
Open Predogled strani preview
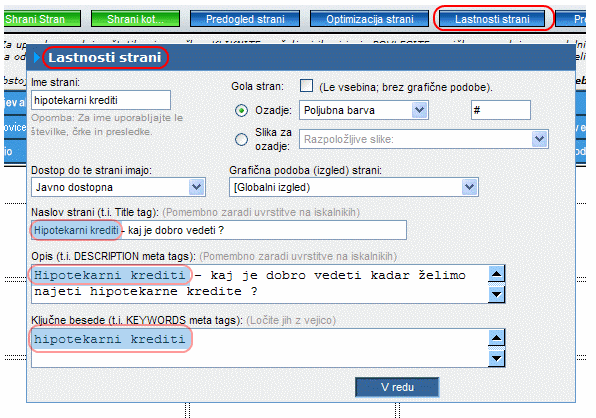tap(245, 19)
